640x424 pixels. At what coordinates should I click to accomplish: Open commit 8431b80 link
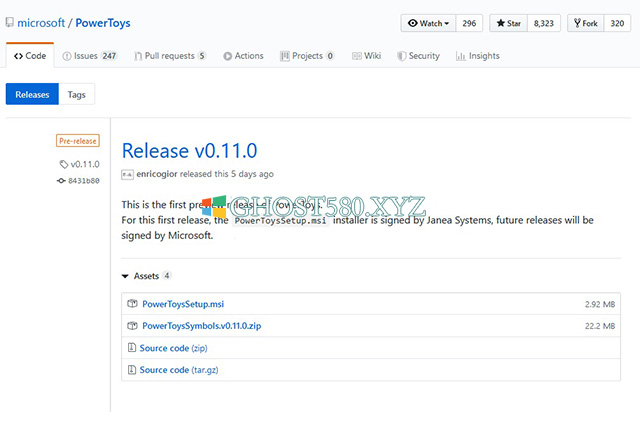tap(84, 180)
